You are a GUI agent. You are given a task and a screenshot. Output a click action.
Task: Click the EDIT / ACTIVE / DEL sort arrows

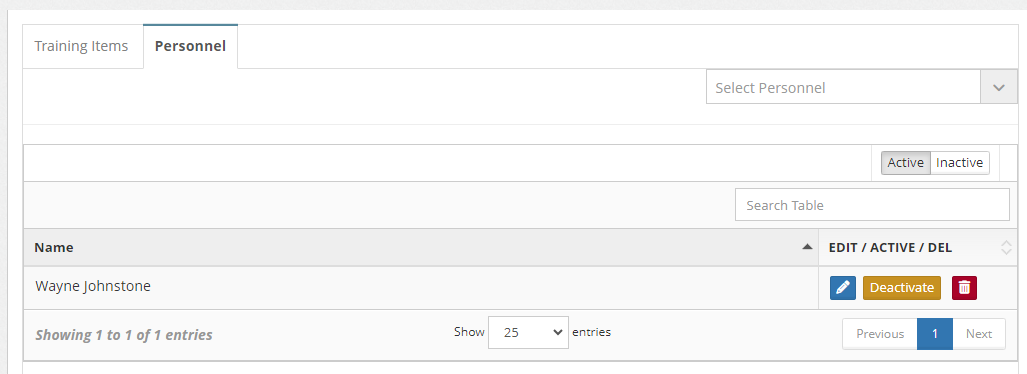click(1006, 248)
